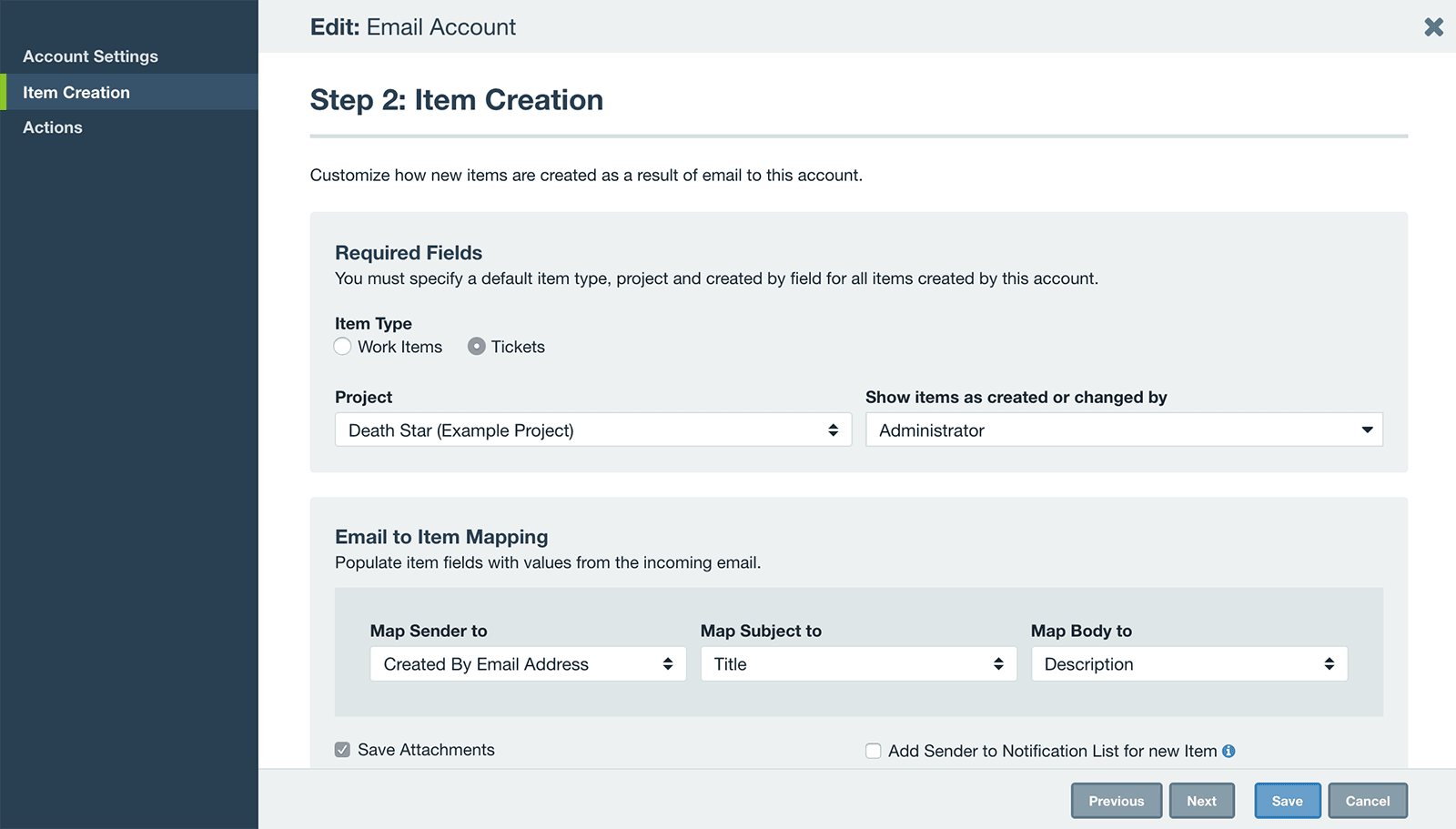Open the Project dropdown
The image size is (1456, 829).
tap(593, 430)
